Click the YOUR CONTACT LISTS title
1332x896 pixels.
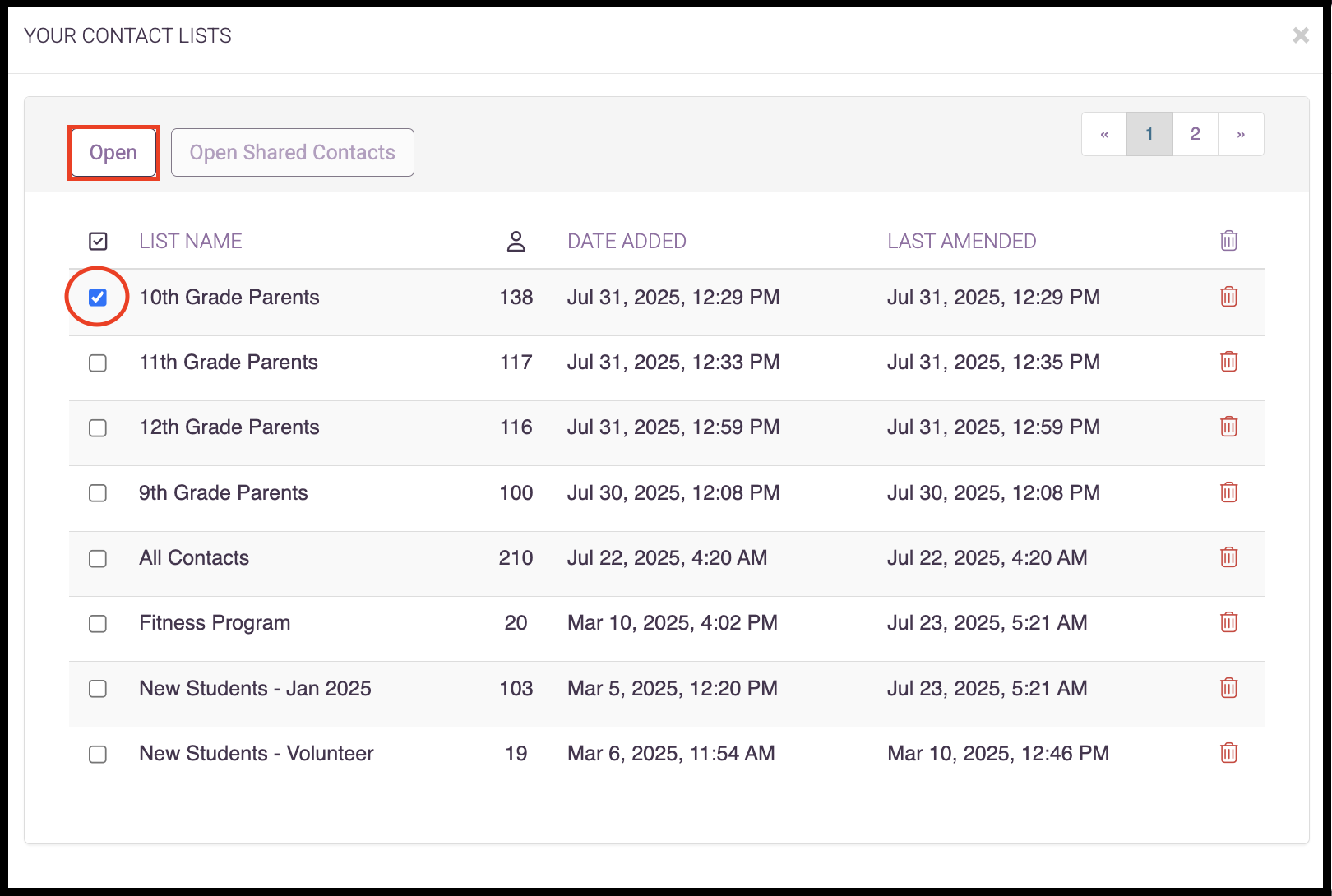[x=127, y=35]
